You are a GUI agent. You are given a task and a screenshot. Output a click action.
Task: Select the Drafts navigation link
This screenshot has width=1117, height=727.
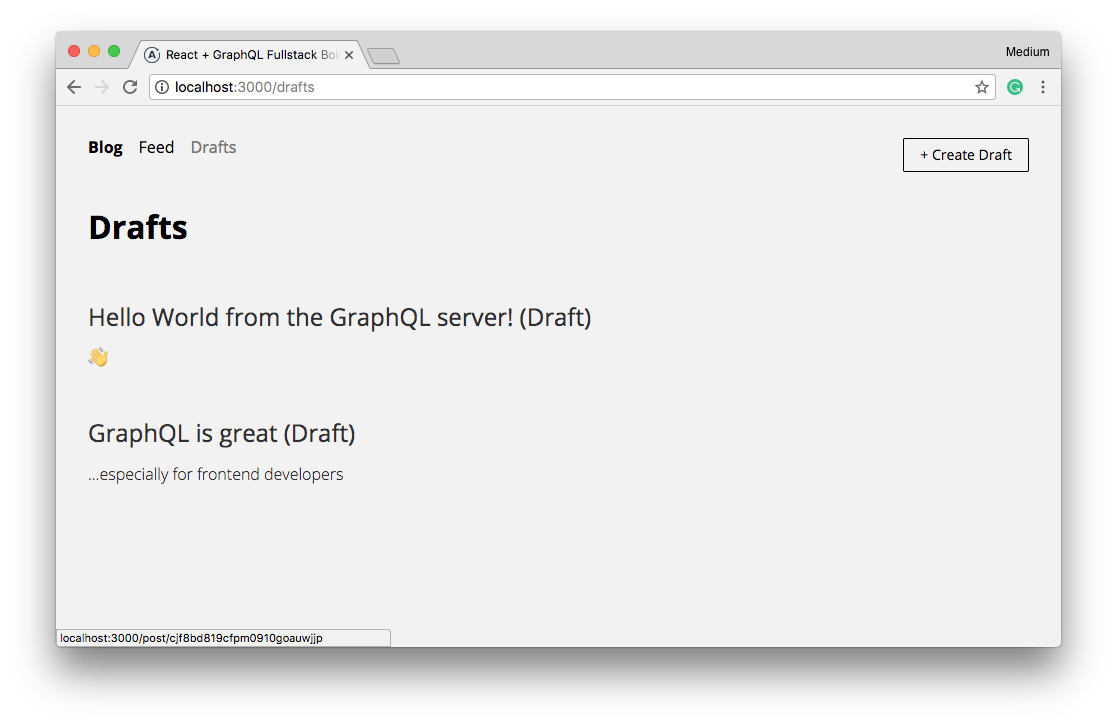pos(213,147)
